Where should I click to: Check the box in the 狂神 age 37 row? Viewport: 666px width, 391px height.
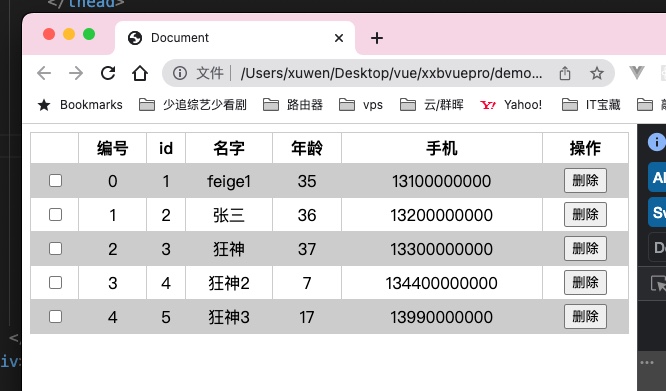pos(55,248)
